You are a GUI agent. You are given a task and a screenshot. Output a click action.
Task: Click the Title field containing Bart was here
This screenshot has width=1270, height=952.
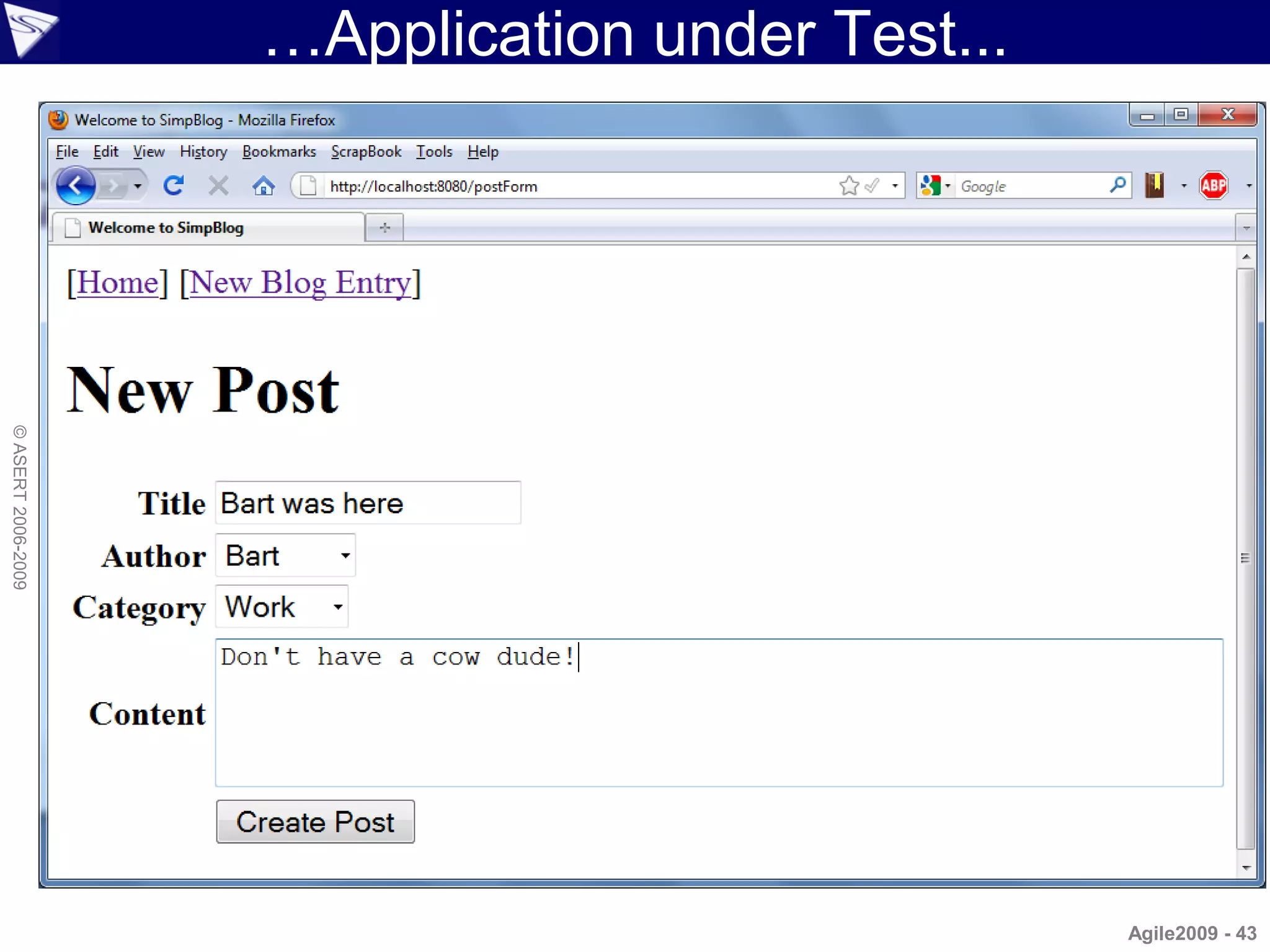point(368,503)
